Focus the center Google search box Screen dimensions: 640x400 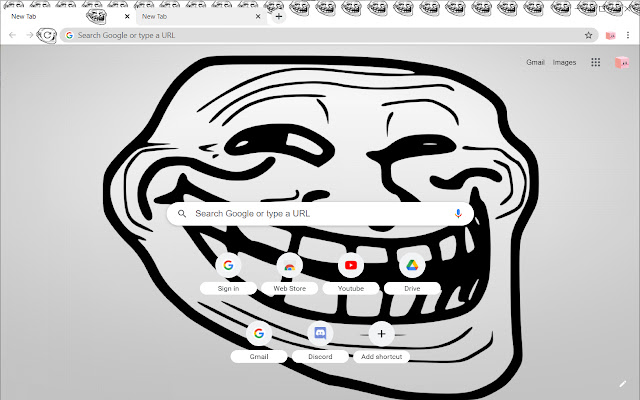[320, 213]
